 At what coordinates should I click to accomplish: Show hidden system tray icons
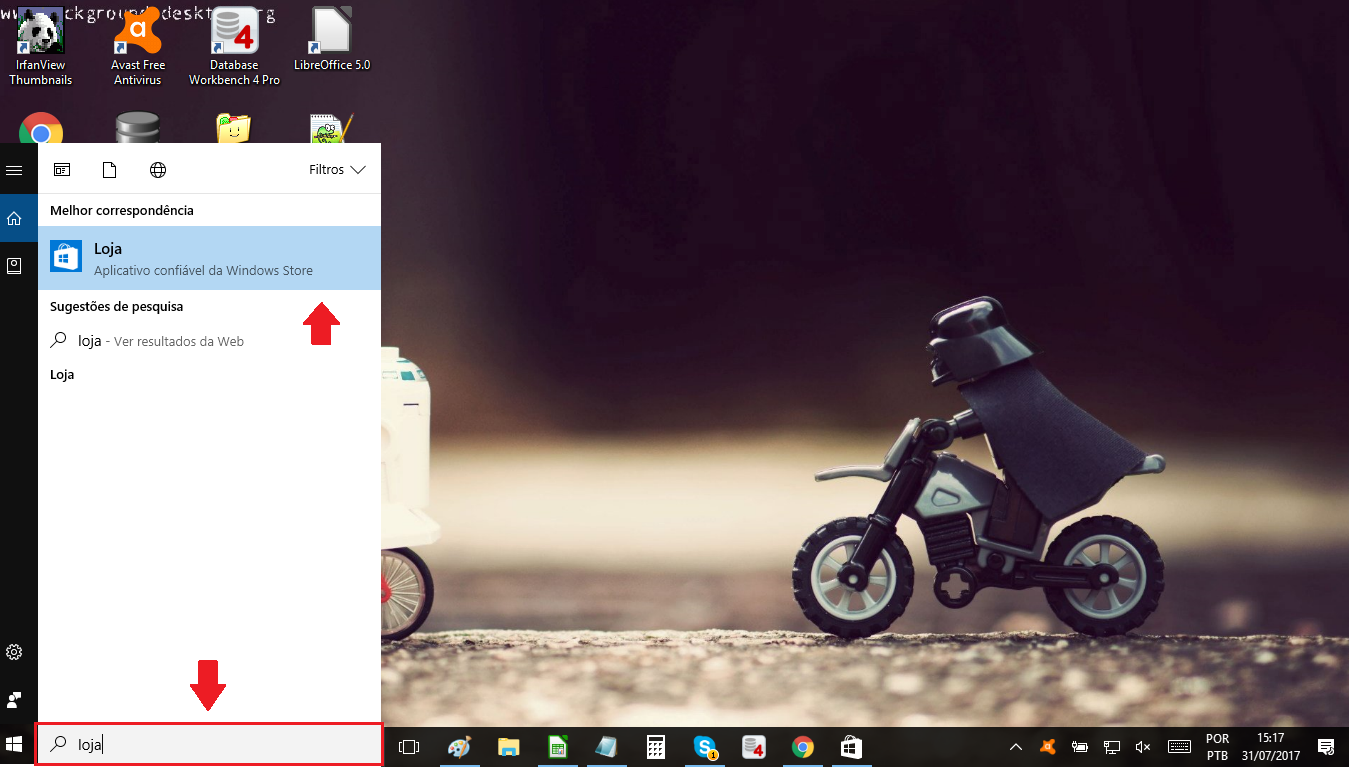coord(1015,747)
